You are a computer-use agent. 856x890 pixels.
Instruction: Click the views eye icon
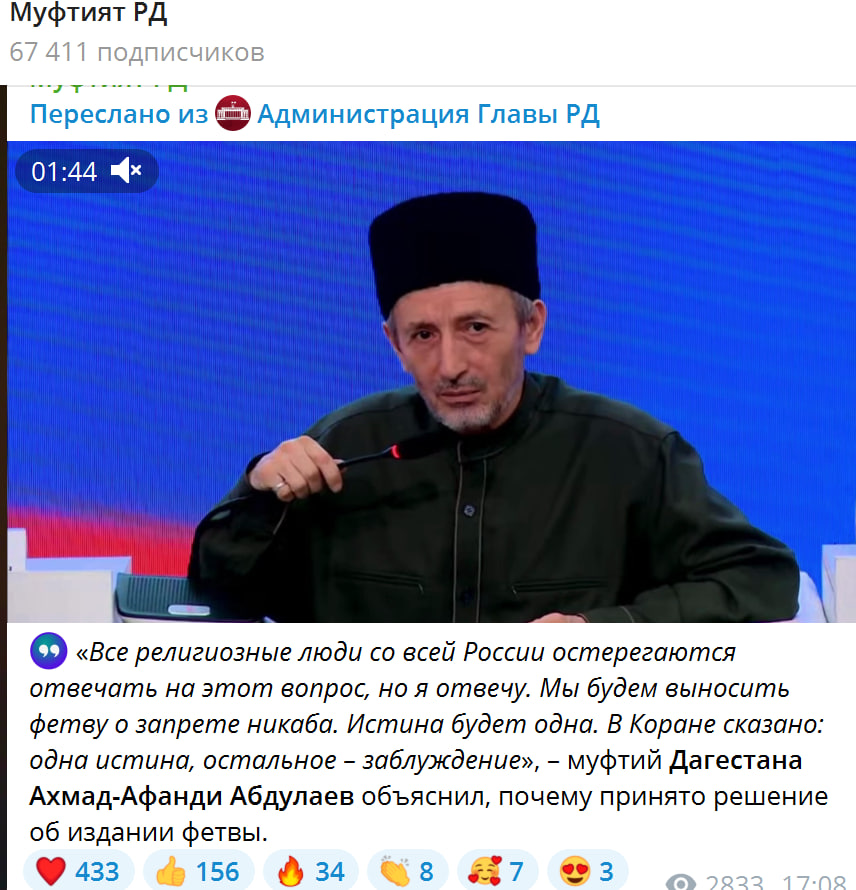pyautogui.click(x=681, y=883)
